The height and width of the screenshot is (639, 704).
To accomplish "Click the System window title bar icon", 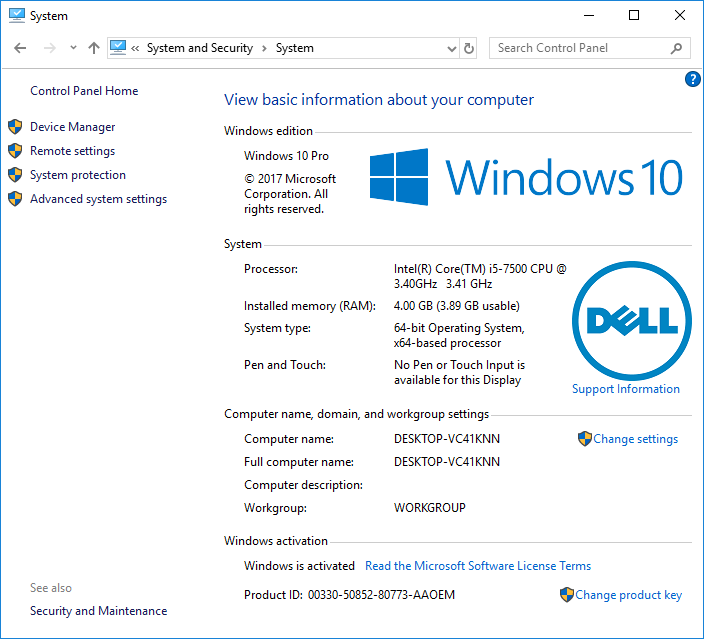I will coord(17,15).
